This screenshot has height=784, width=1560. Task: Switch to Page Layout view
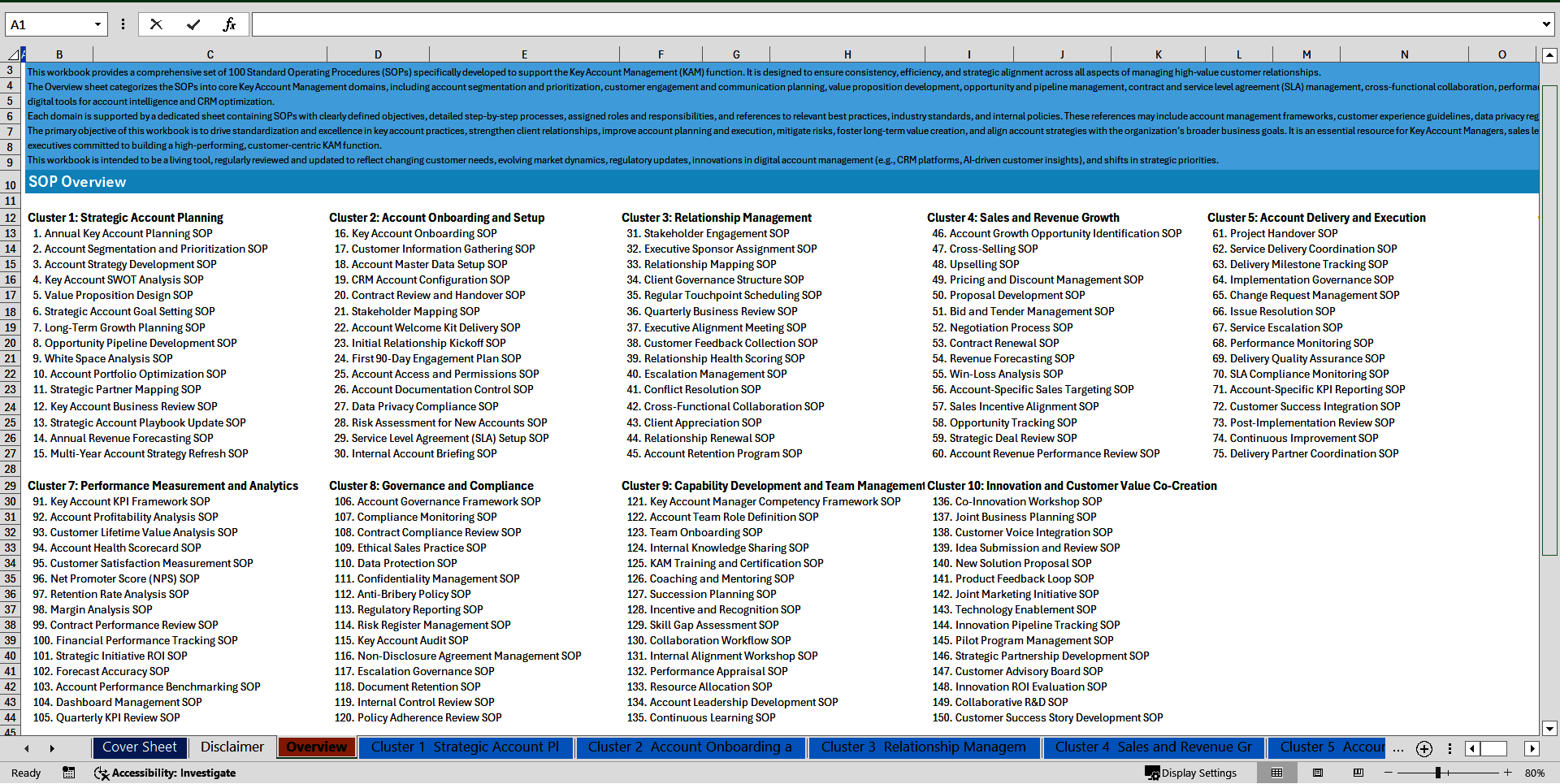pyautogui.click(x=1318, y=773)
